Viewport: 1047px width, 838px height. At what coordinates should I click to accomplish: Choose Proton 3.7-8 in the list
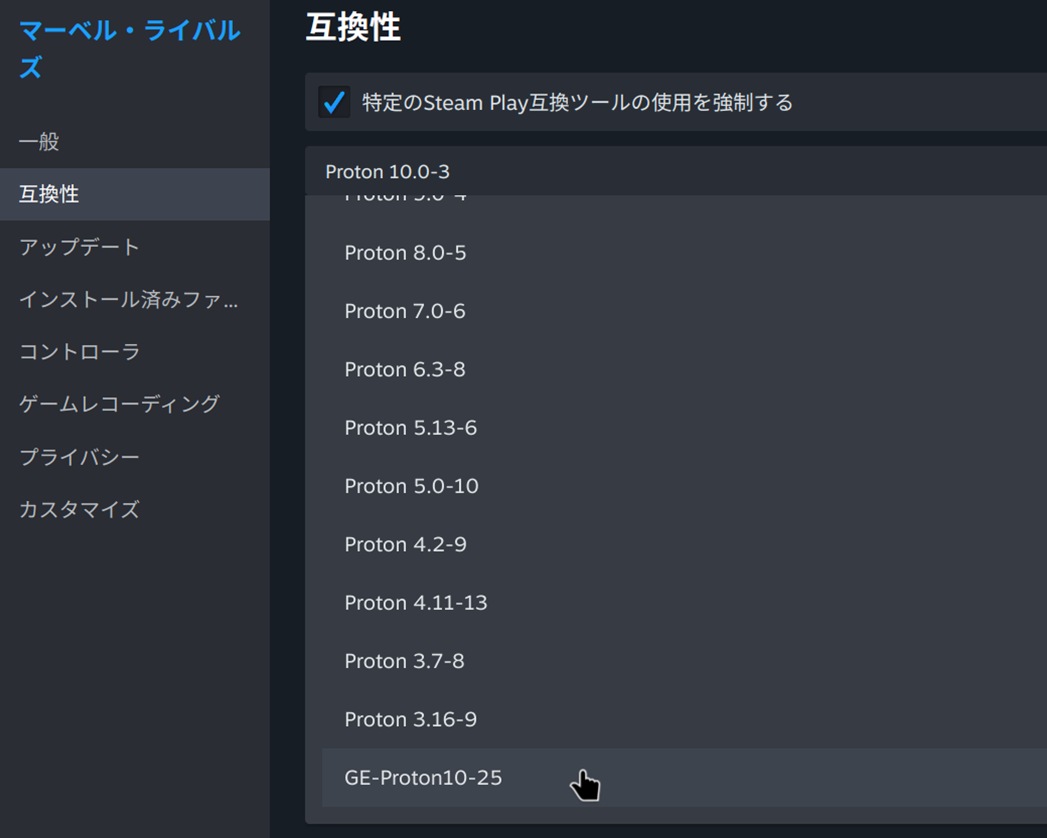(404, 661)
